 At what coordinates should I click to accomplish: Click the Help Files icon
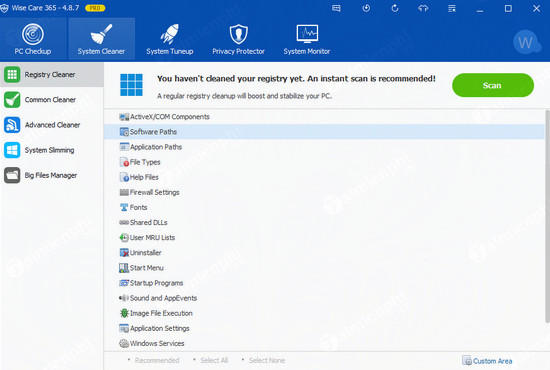tap(124, 177)
